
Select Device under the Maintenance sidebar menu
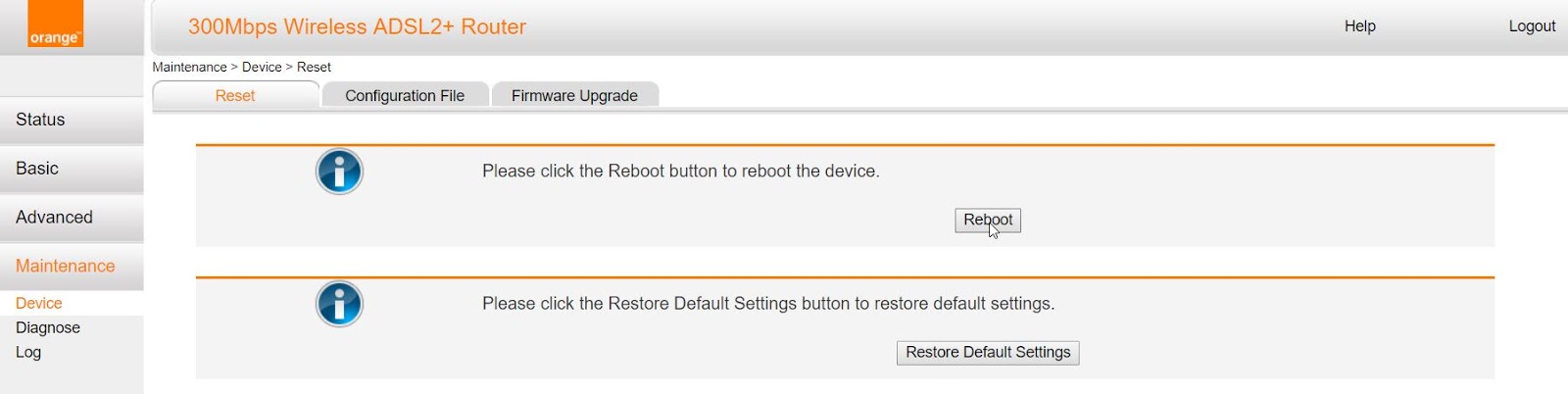[39, 304]
